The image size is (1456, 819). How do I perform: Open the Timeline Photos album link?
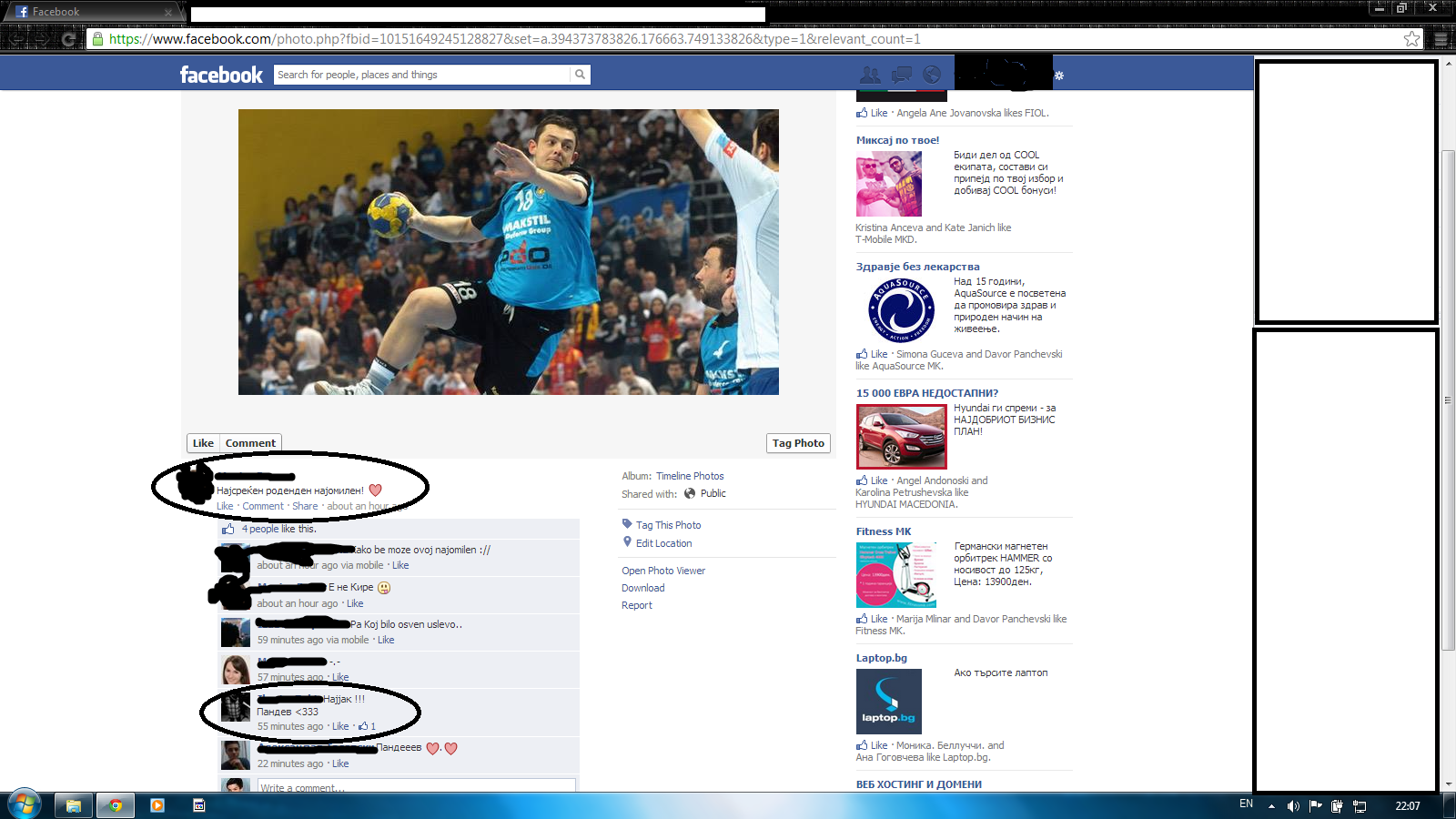click(690, 476)
